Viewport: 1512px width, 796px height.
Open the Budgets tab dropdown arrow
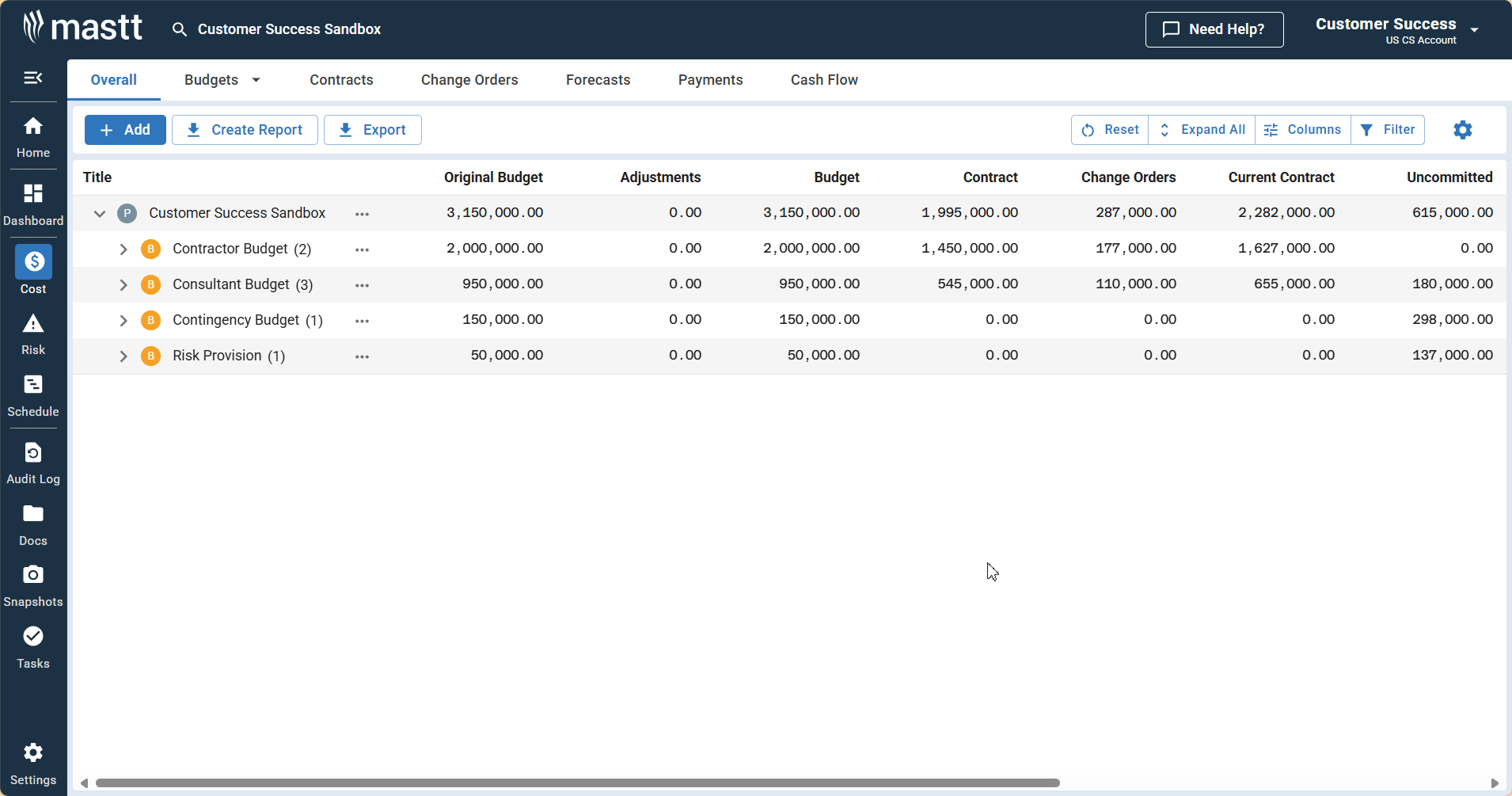[x=256, y=80]
